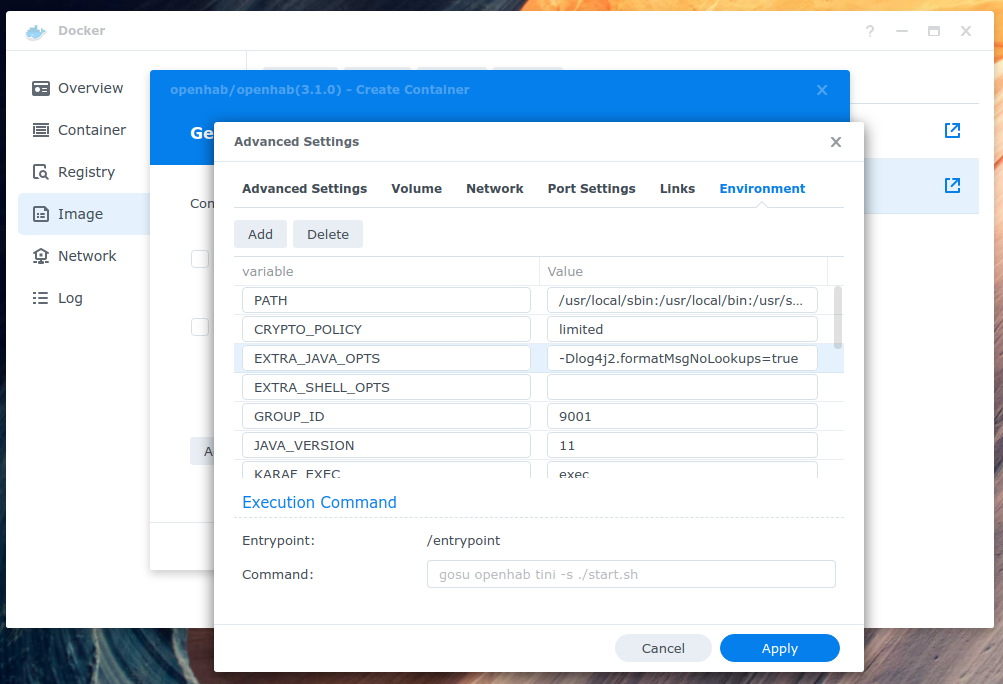
Task: Click the environment list vertical scrollbar
Action: 837,316
